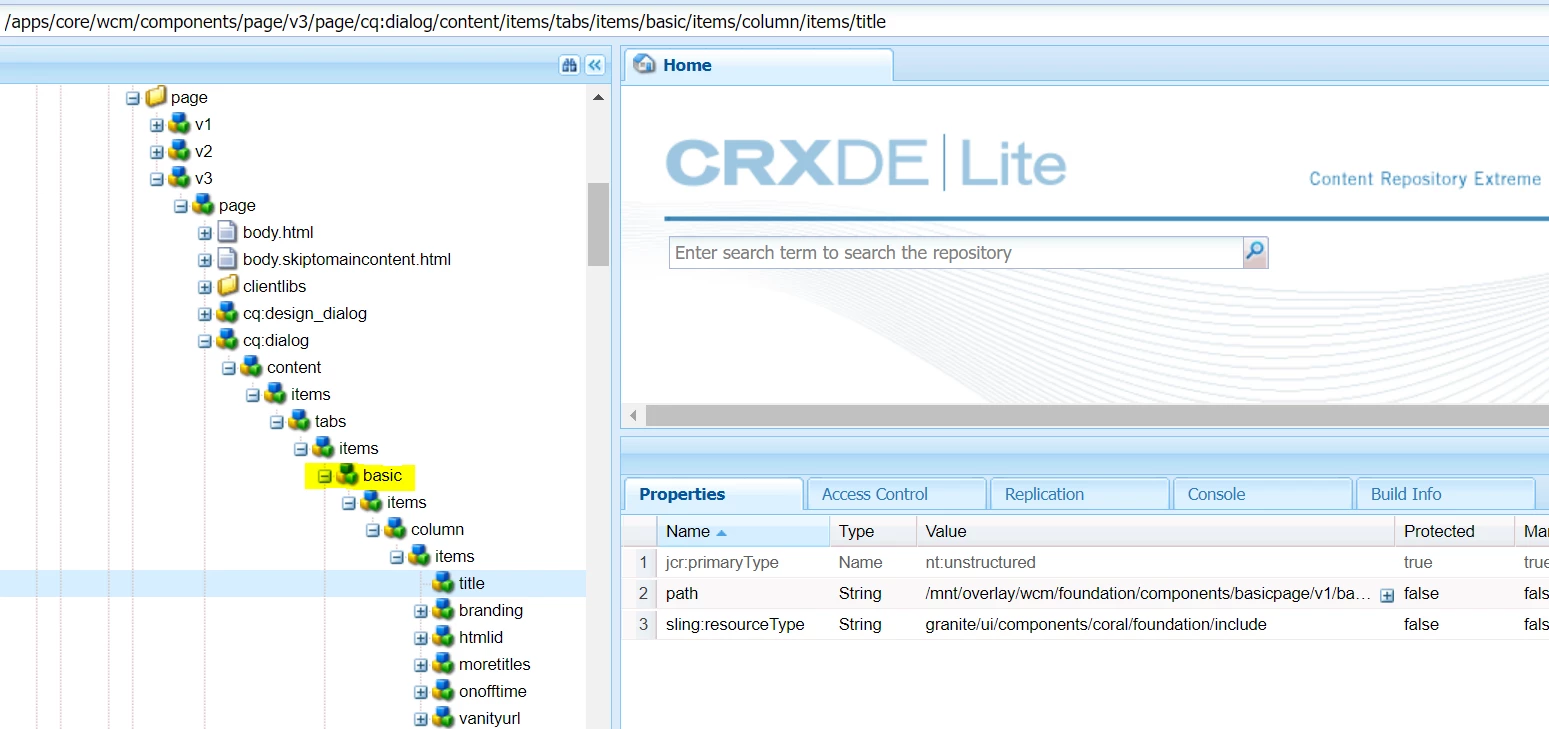Collapse the basic node
The image size is (1549, 729).
coord(324,476)
